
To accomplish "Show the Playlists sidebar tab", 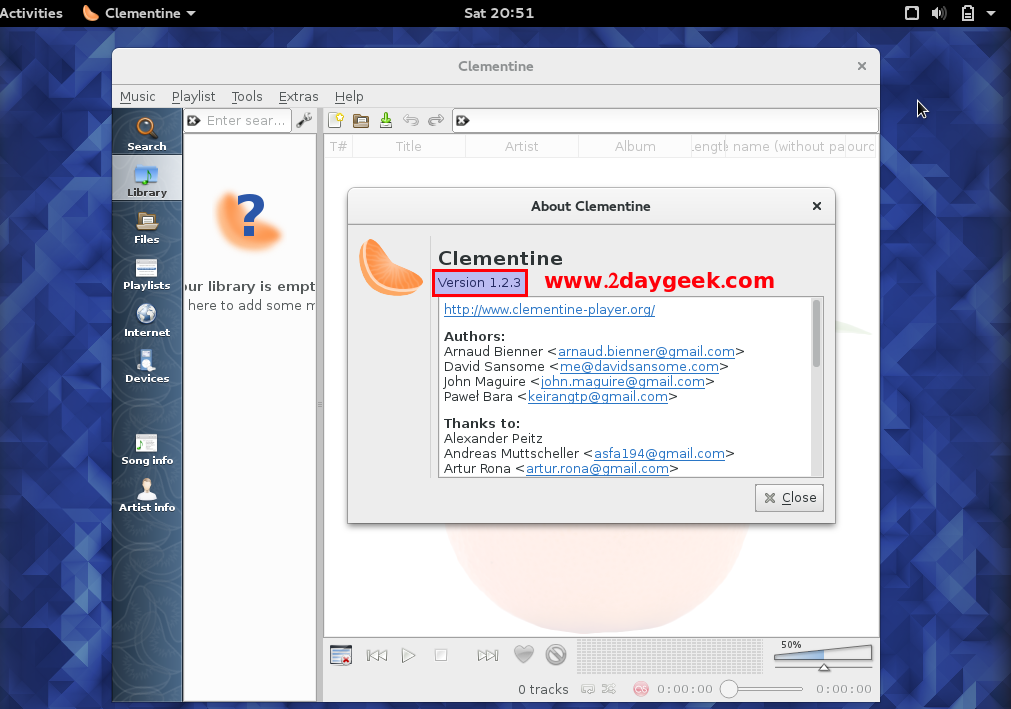I will point(146,275).
